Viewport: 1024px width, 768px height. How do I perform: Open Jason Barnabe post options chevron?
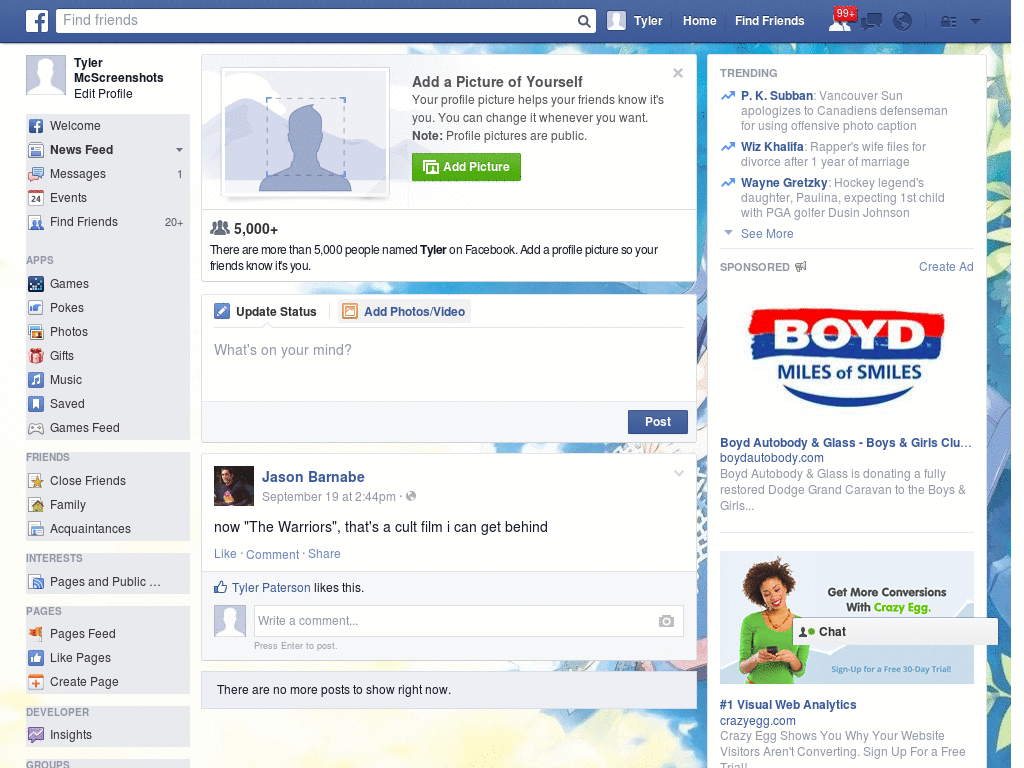679,473
